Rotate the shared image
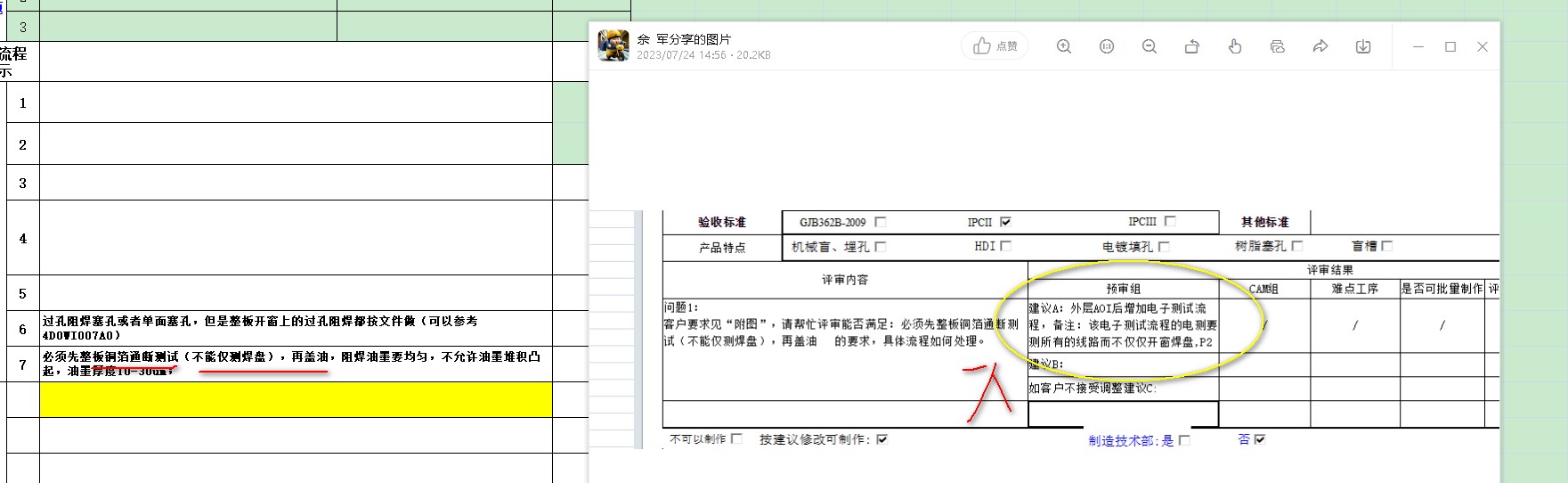1568x483 pixels. coord(1192,46)
